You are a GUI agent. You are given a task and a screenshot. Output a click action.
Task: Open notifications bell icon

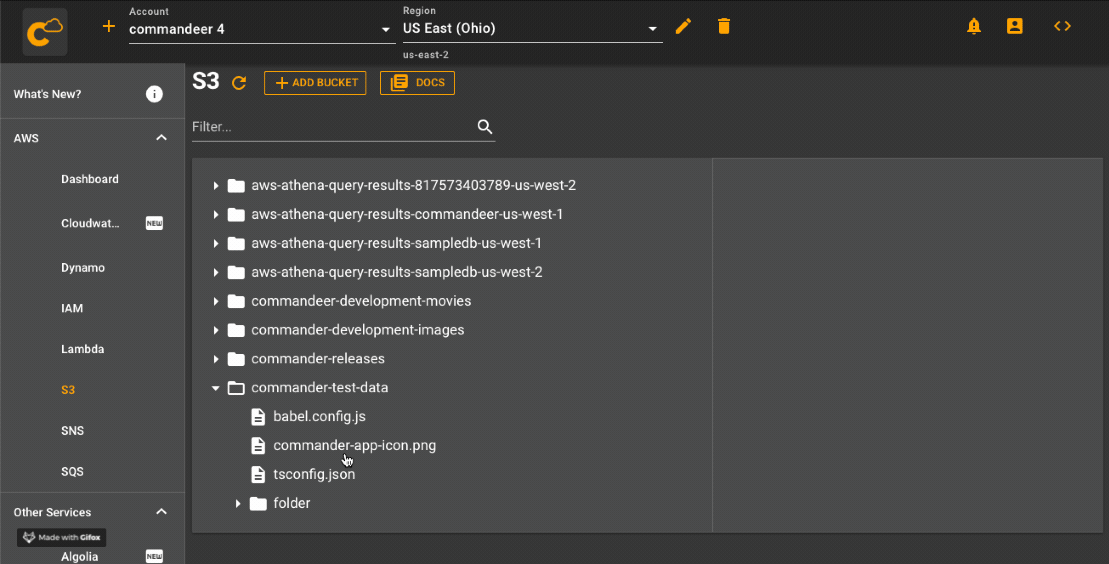974,26
